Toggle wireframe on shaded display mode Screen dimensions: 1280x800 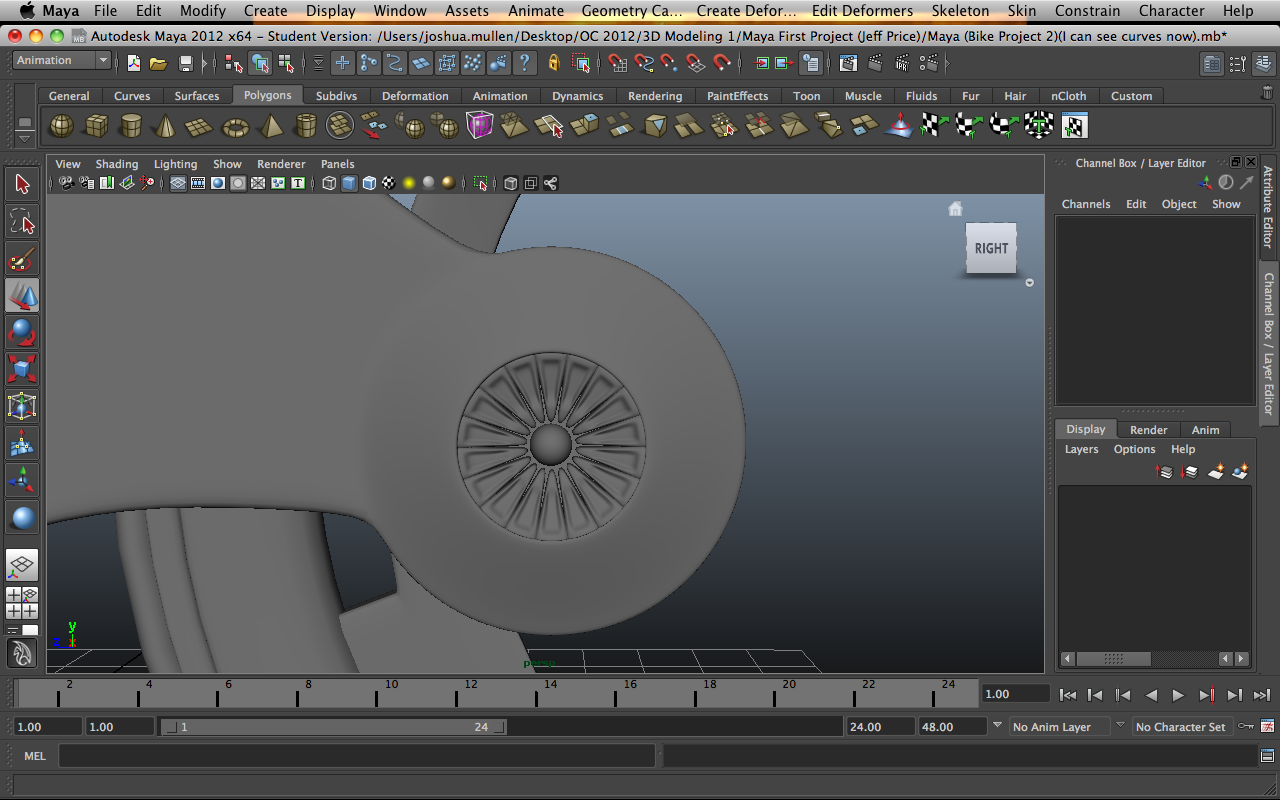(x=369, y=183)
